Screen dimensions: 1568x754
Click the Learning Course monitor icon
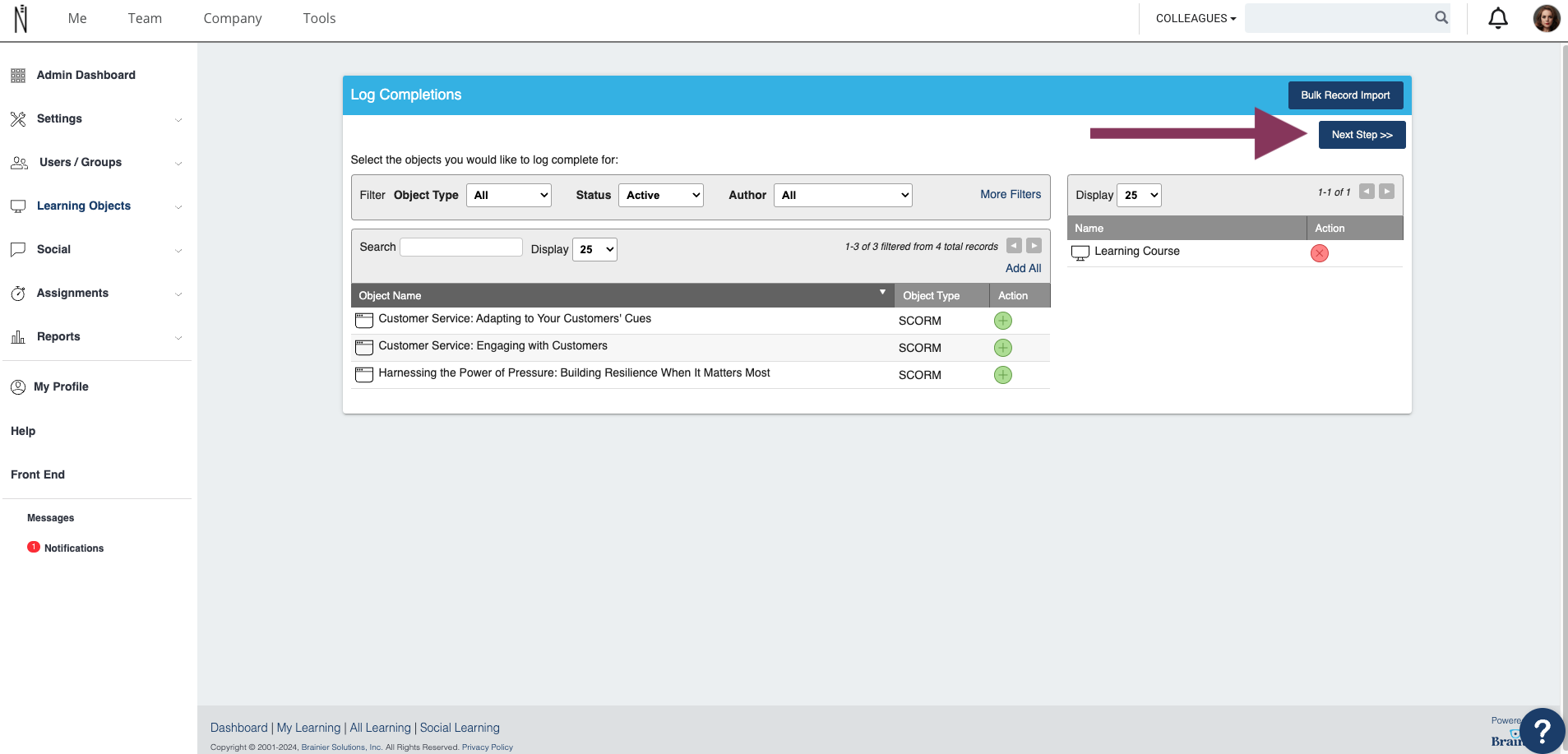pos(1080,252)
